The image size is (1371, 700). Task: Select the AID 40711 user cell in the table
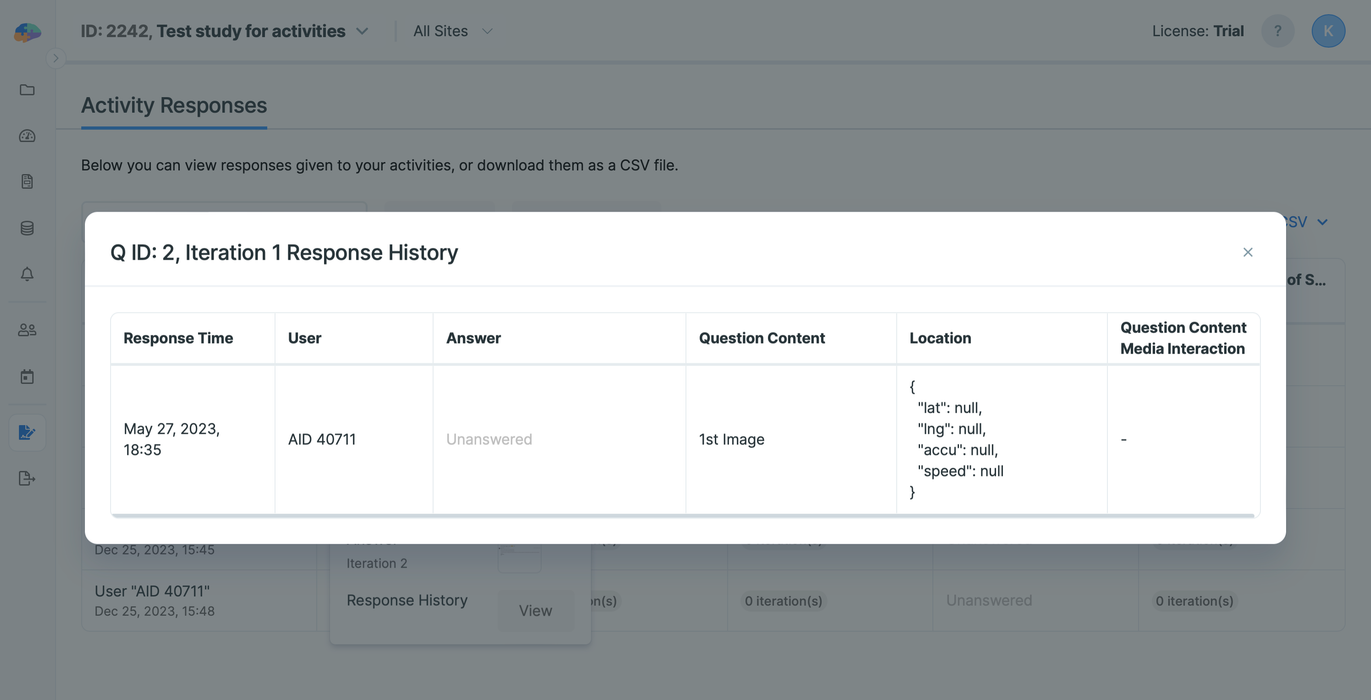[322, 438]
